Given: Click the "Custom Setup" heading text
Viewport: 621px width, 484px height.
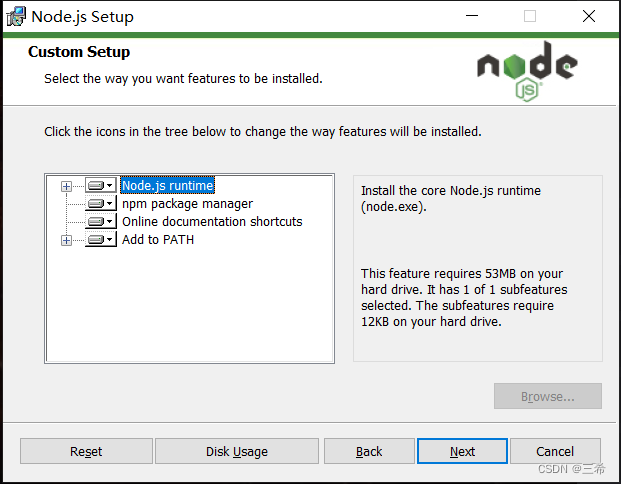Looking at the screenshot, I should coord(79,52).
